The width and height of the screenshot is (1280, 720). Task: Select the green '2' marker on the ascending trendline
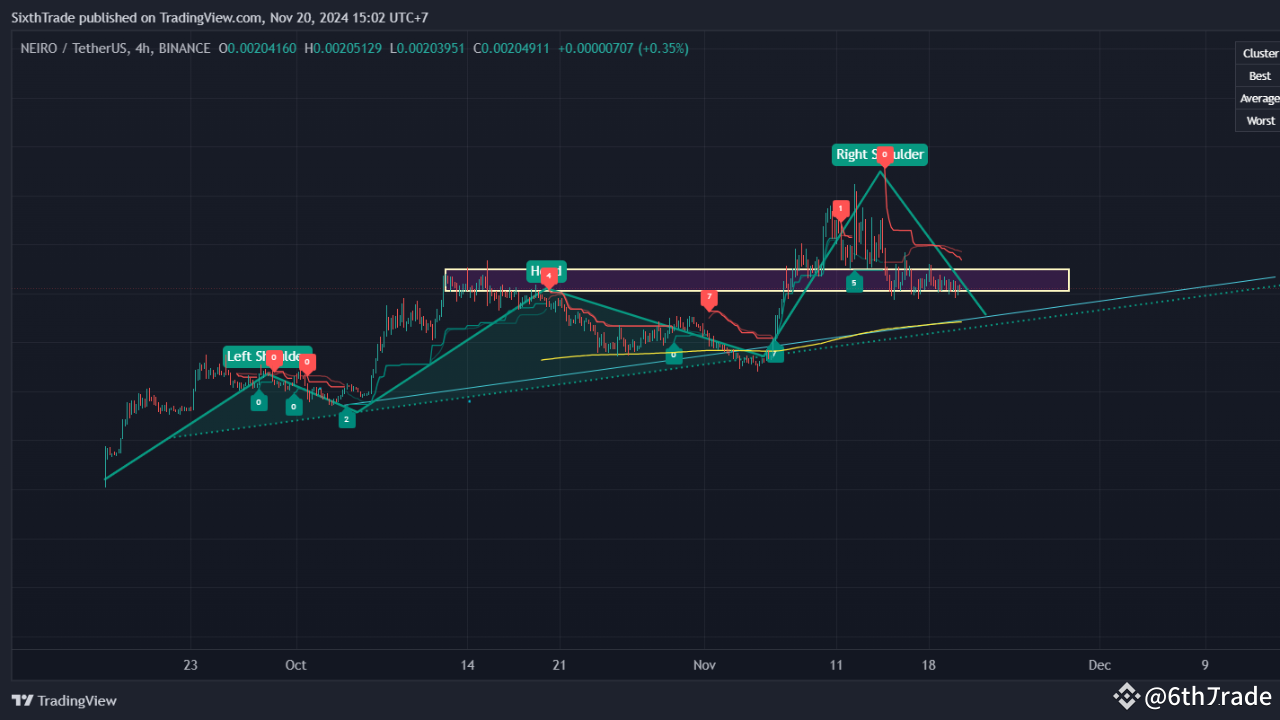pyautogui.click(x=347, y=418)
